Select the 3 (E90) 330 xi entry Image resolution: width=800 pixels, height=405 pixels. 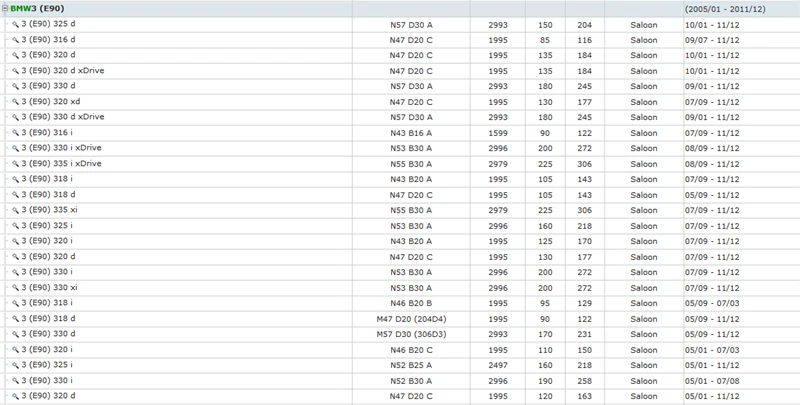(x=49, y=288)
